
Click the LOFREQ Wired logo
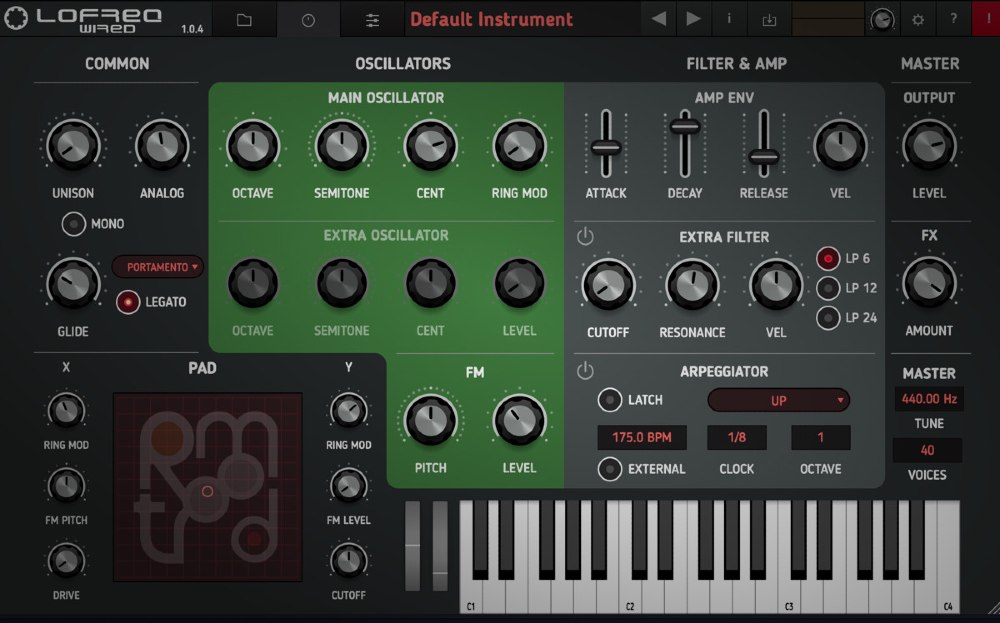[x=85, y=17]
